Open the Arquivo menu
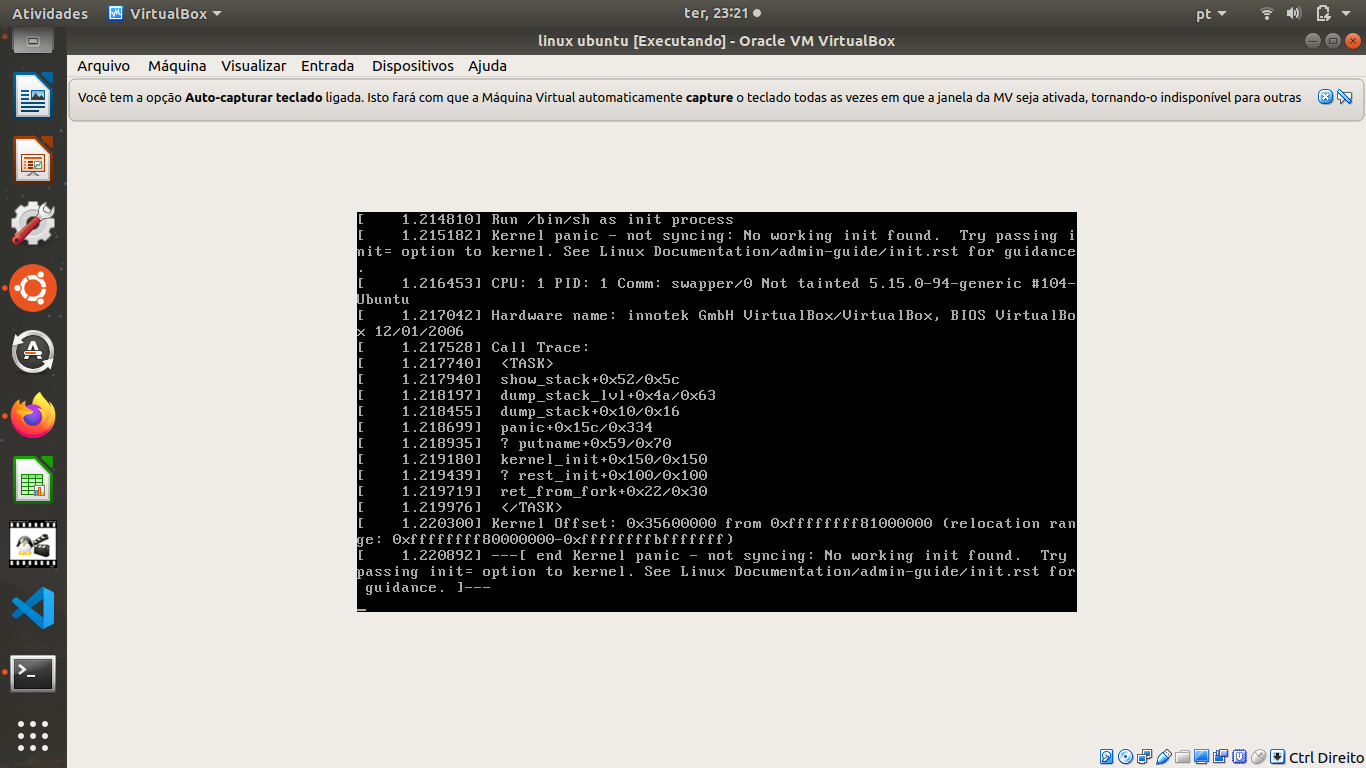 pos(104,66)
